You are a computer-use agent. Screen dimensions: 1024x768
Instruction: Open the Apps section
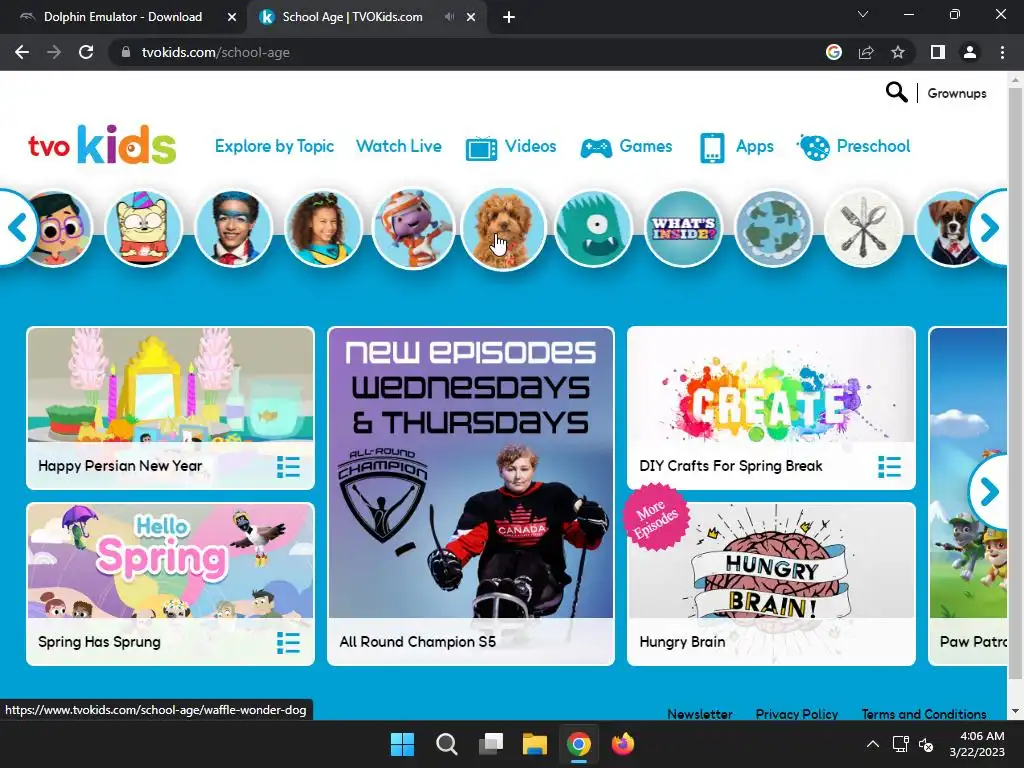point(737,147)
